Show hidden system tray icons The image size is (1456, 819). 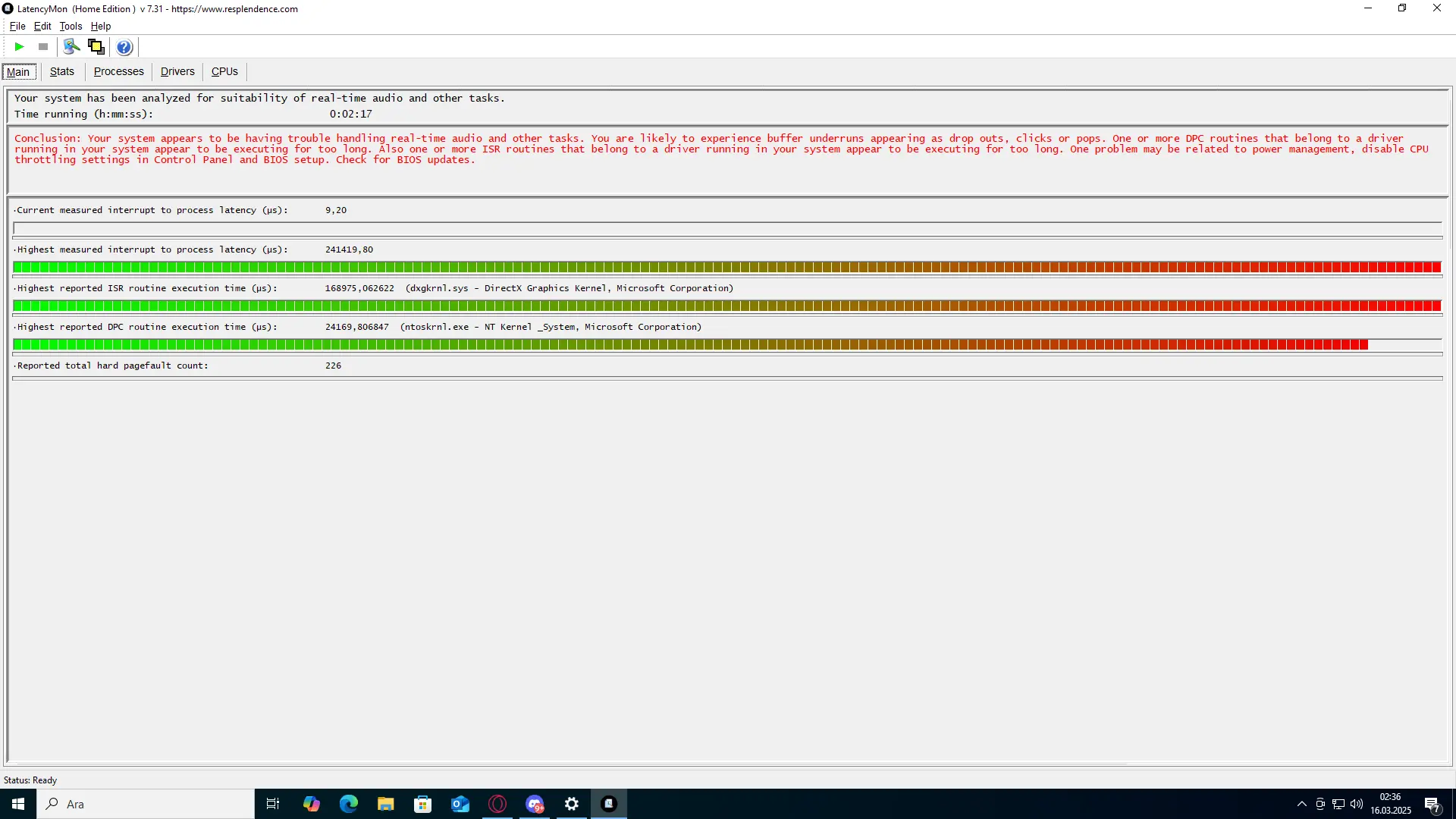[1302, 804]
